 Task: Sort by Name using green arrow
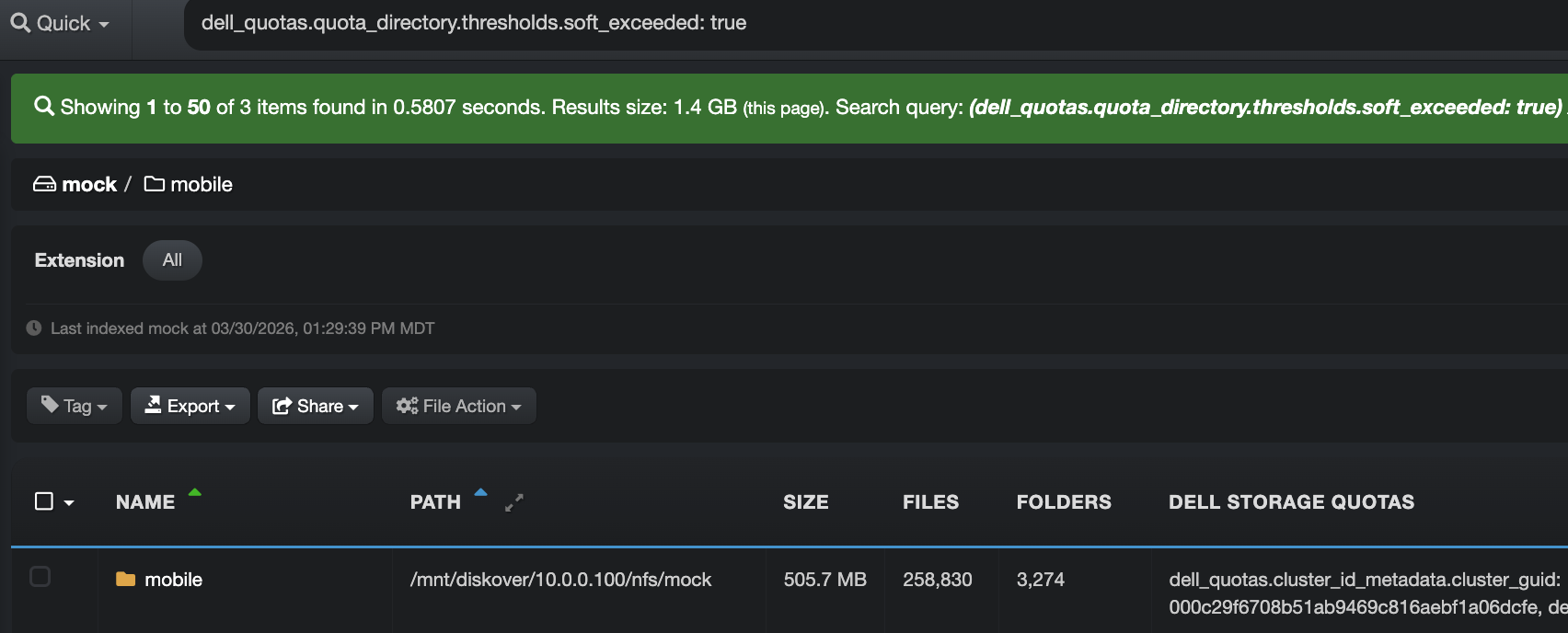coord(195,492)
